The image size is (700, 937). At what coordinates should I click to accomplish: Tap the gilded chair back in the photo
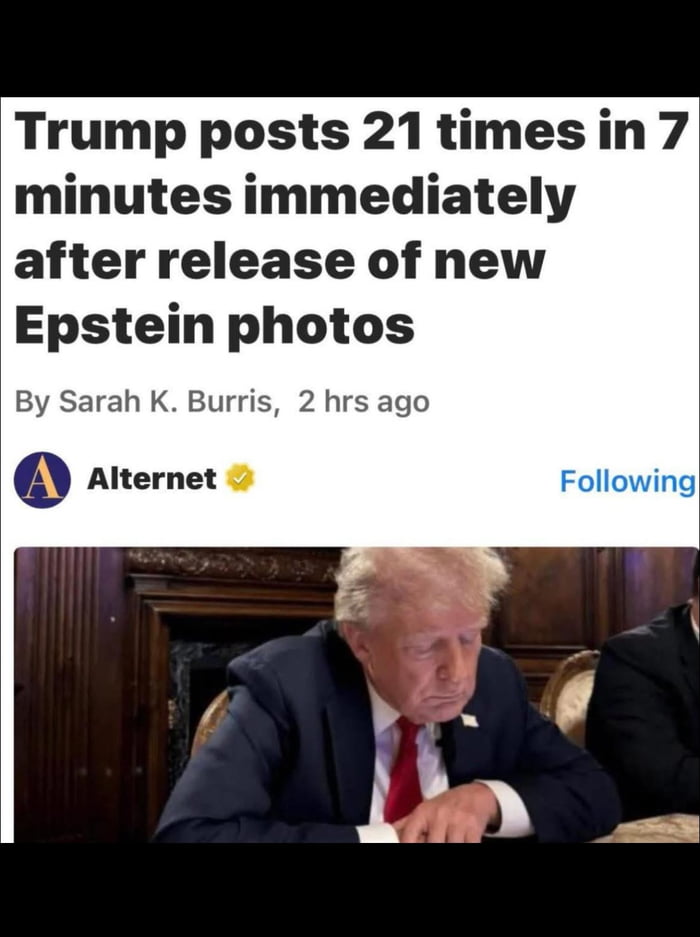(x=568, y=693)
